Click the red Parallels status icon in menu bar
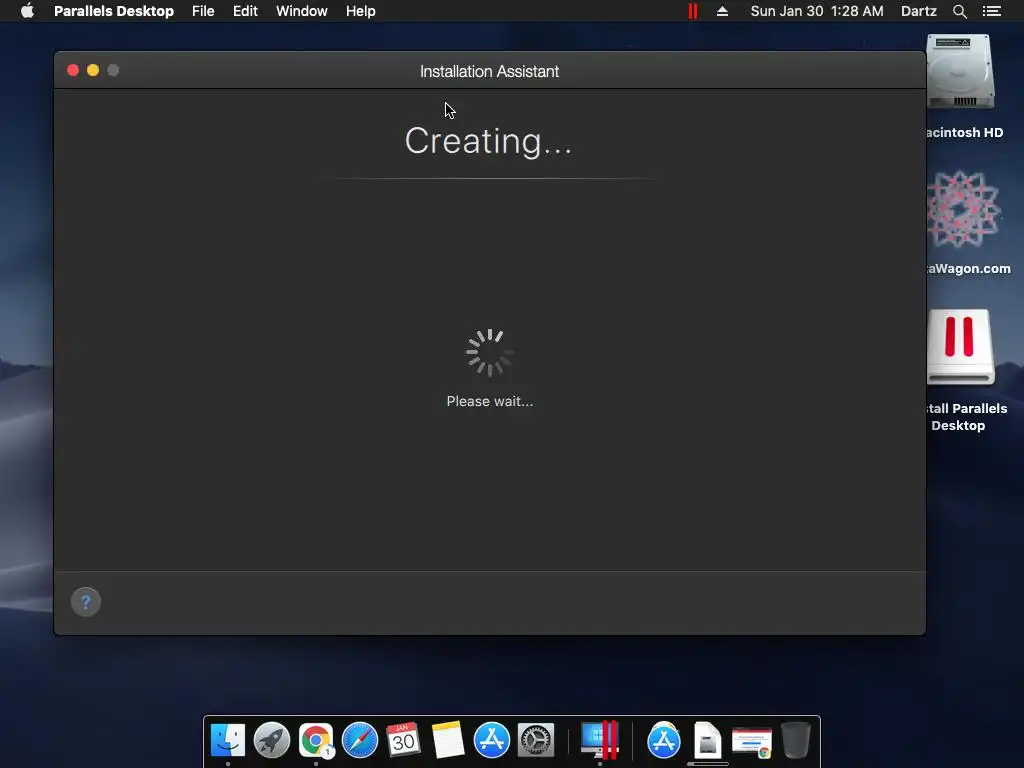This screenshot has width=1024, height=768. pyautogui.click(x=692, y=11)
